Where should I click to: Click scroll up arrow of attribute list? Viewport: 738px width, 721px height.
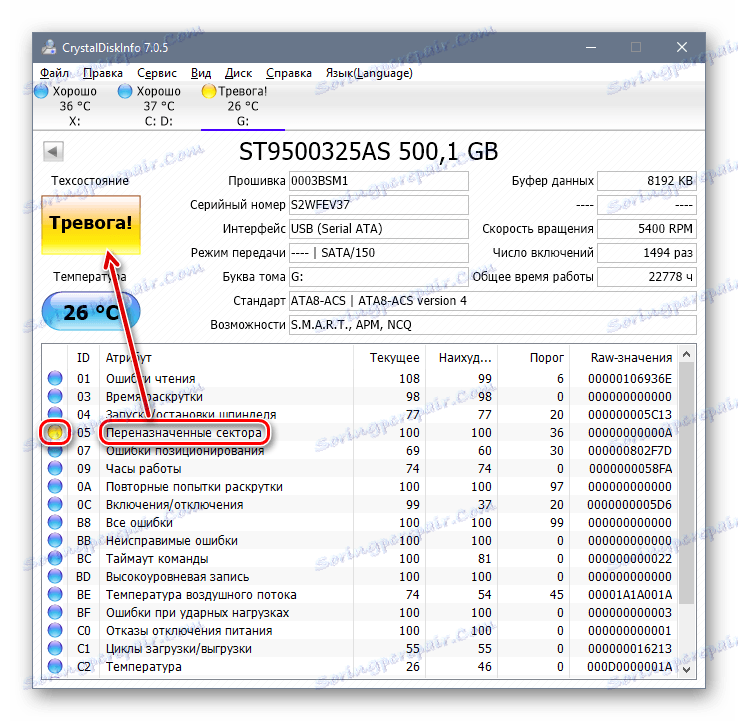[687, 354]
